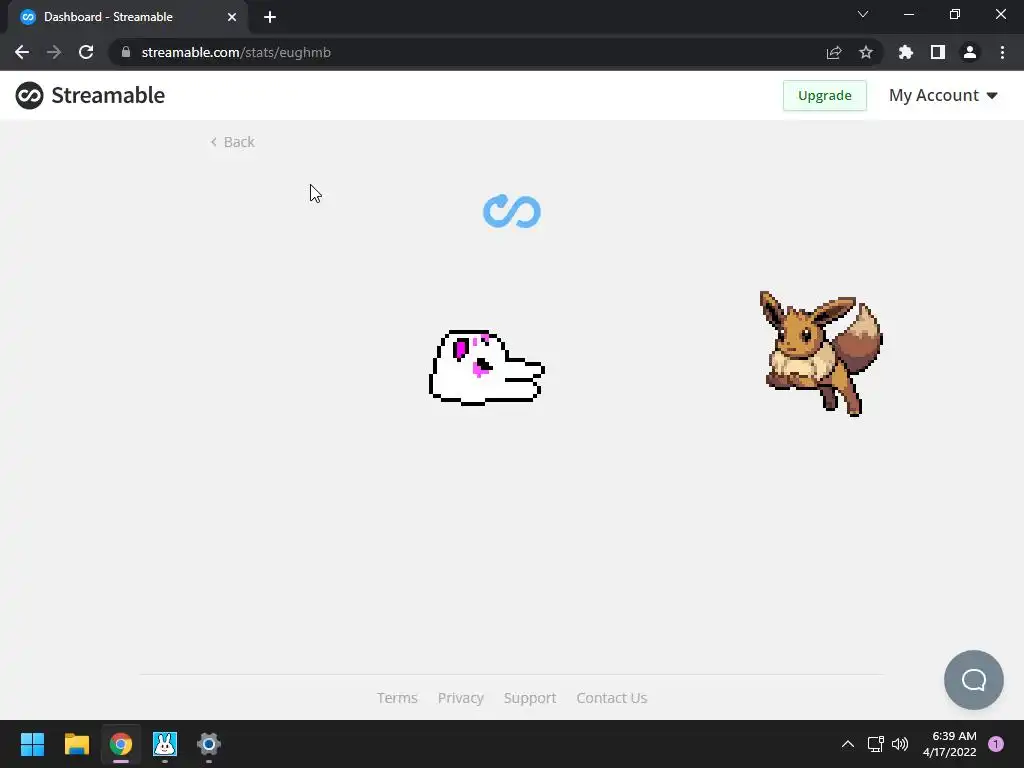Click the Upgrade button
1024x768 pixels.
pyautogui.click(x=825, y=95)
